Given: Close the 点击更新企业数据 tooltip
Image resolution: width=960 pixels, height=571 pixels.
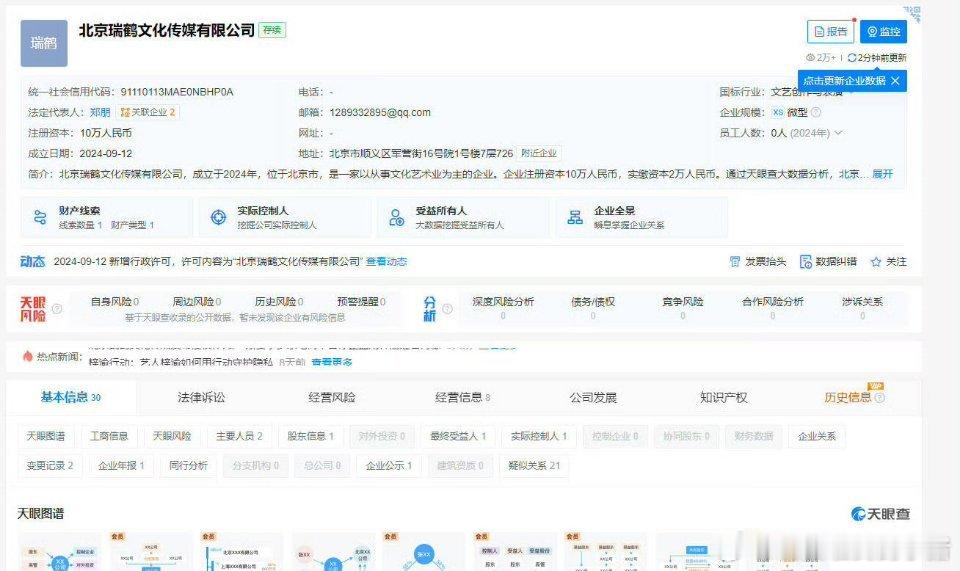Looking at the screenshot, I should point(895,81).
